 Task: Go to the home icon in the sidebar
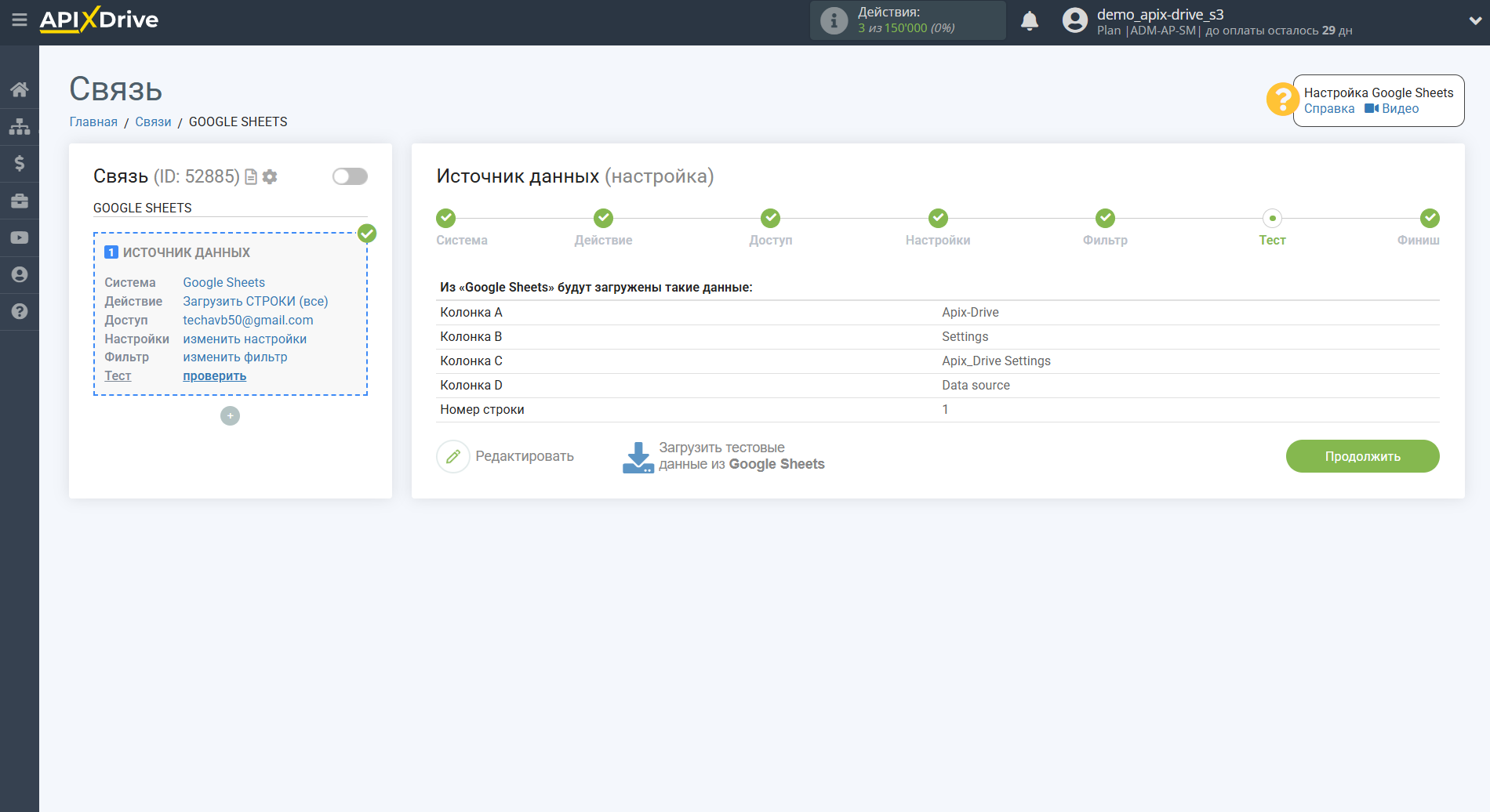[x=20, y=89]
